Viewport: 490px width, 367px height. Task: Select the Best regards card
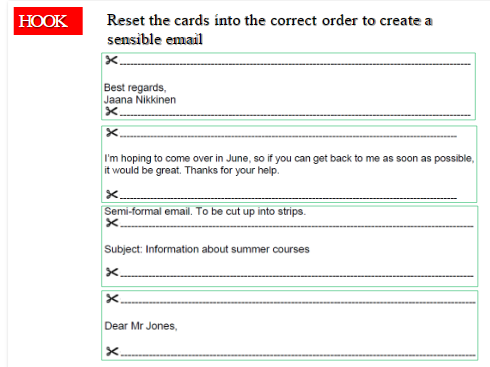pos(288,86)
